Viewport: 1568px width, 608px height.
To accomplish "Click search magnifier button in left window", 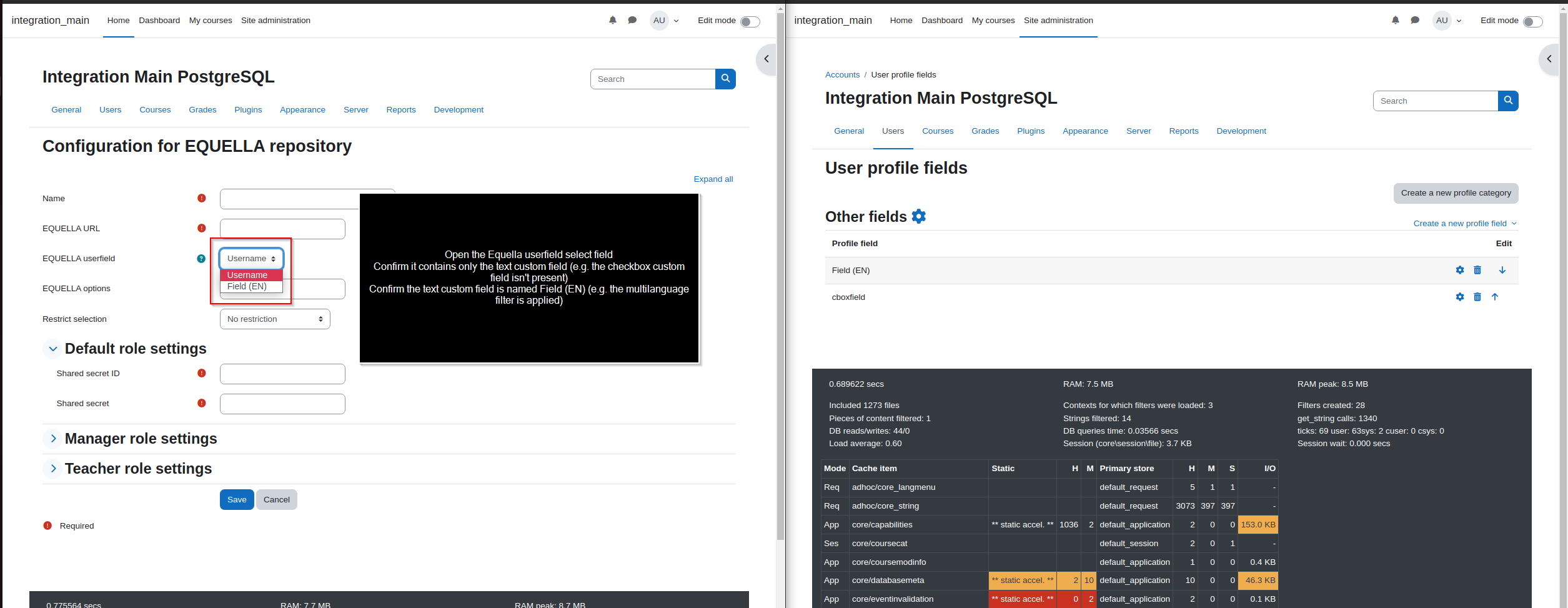I will point(725,79).
